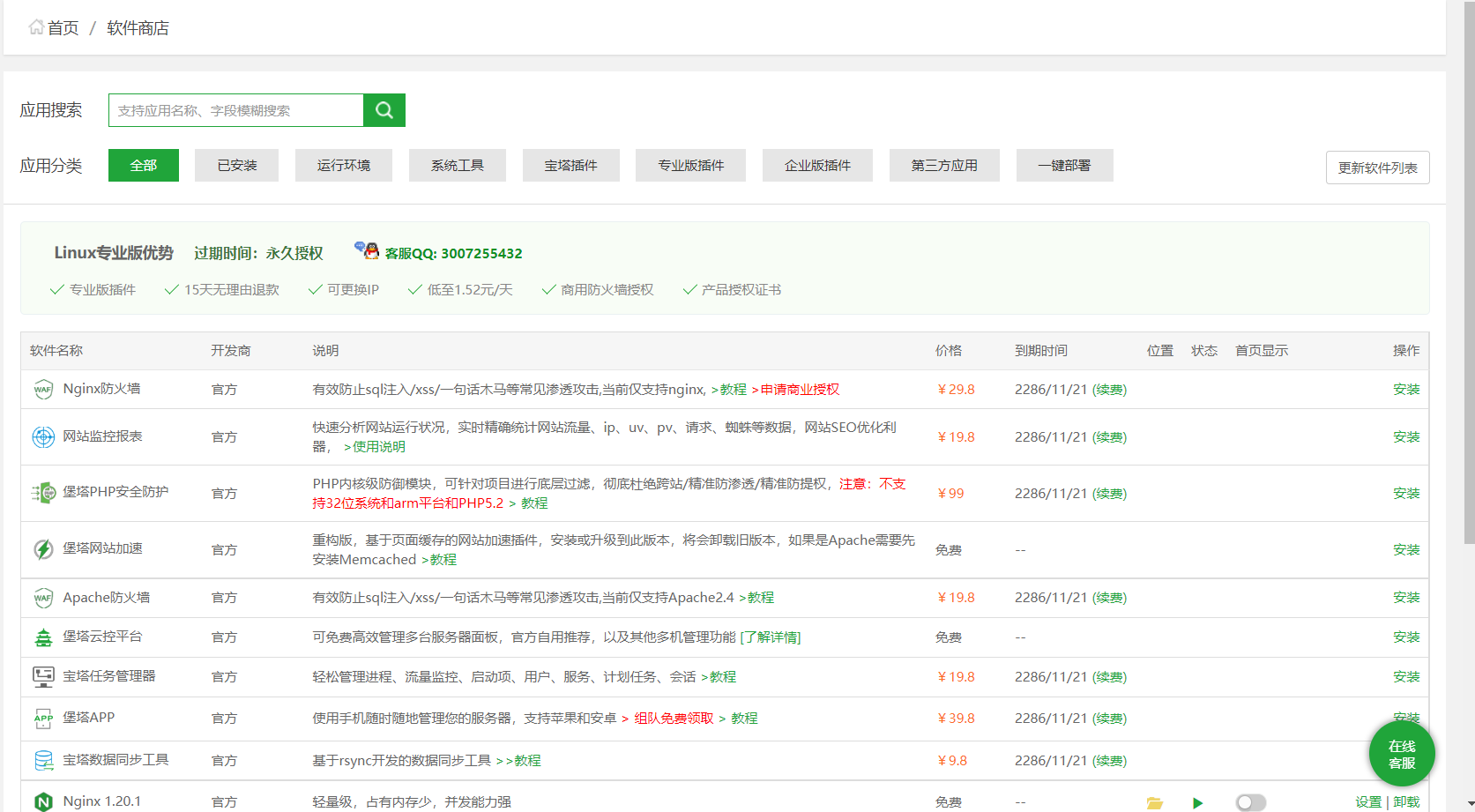
Task: Click the 网站监控报表 icon
Action: click(43, 436)
